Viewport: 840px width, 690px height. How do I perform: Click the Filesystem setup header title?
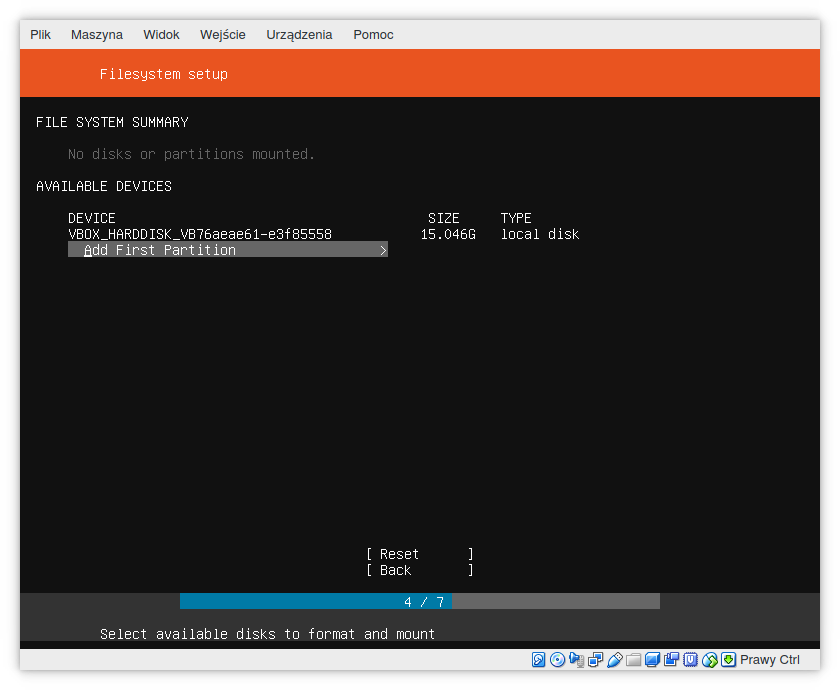[163, 74]
